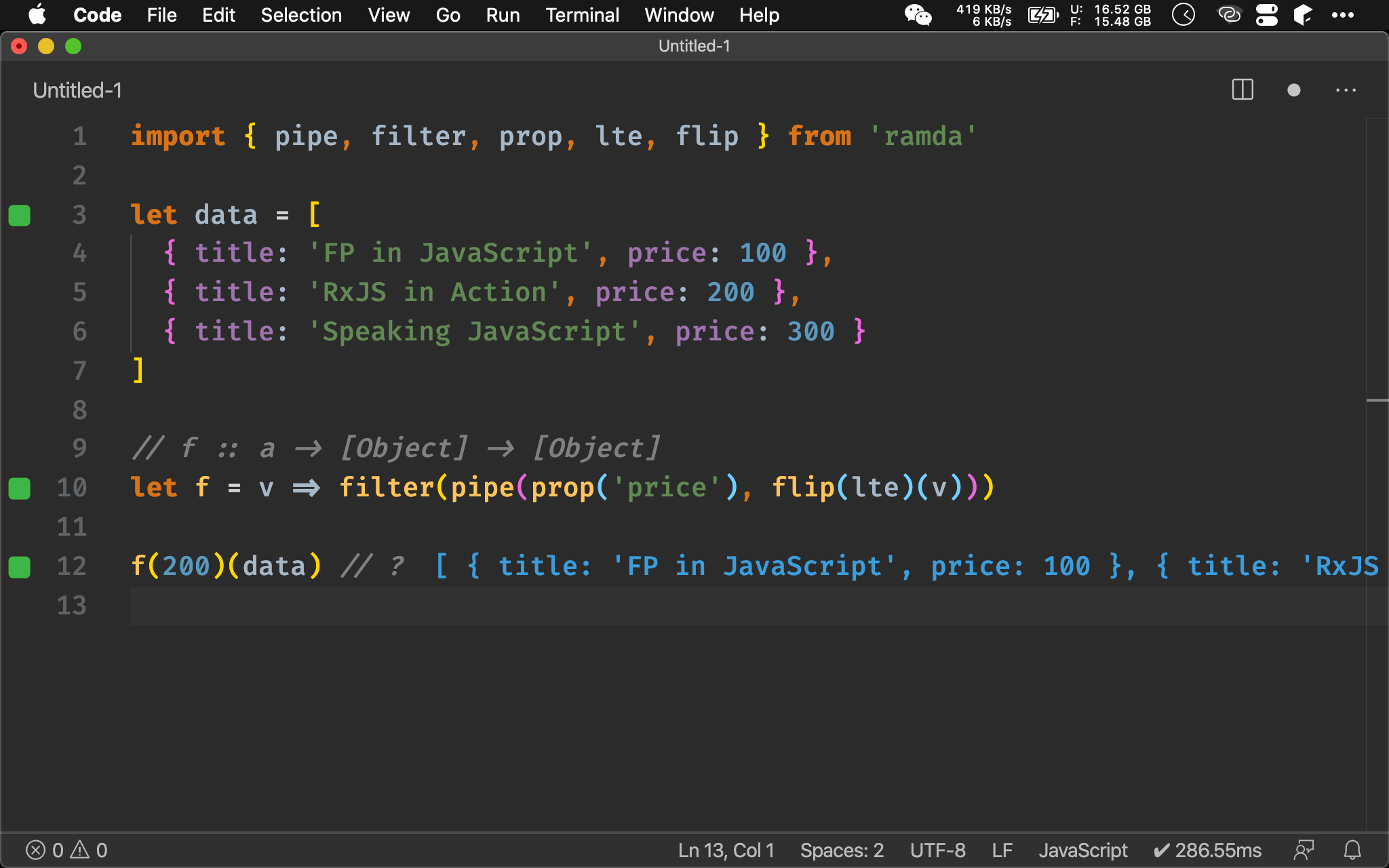Open the Go menu
1389x868 pixels.
(448, 15)
